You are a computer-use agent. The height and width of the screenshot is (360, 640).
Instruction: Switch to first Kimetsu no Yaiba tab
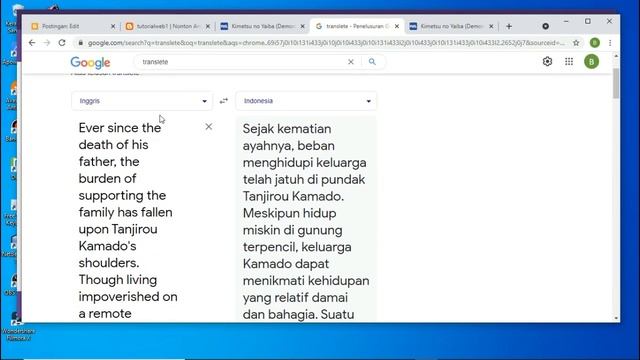262,26
